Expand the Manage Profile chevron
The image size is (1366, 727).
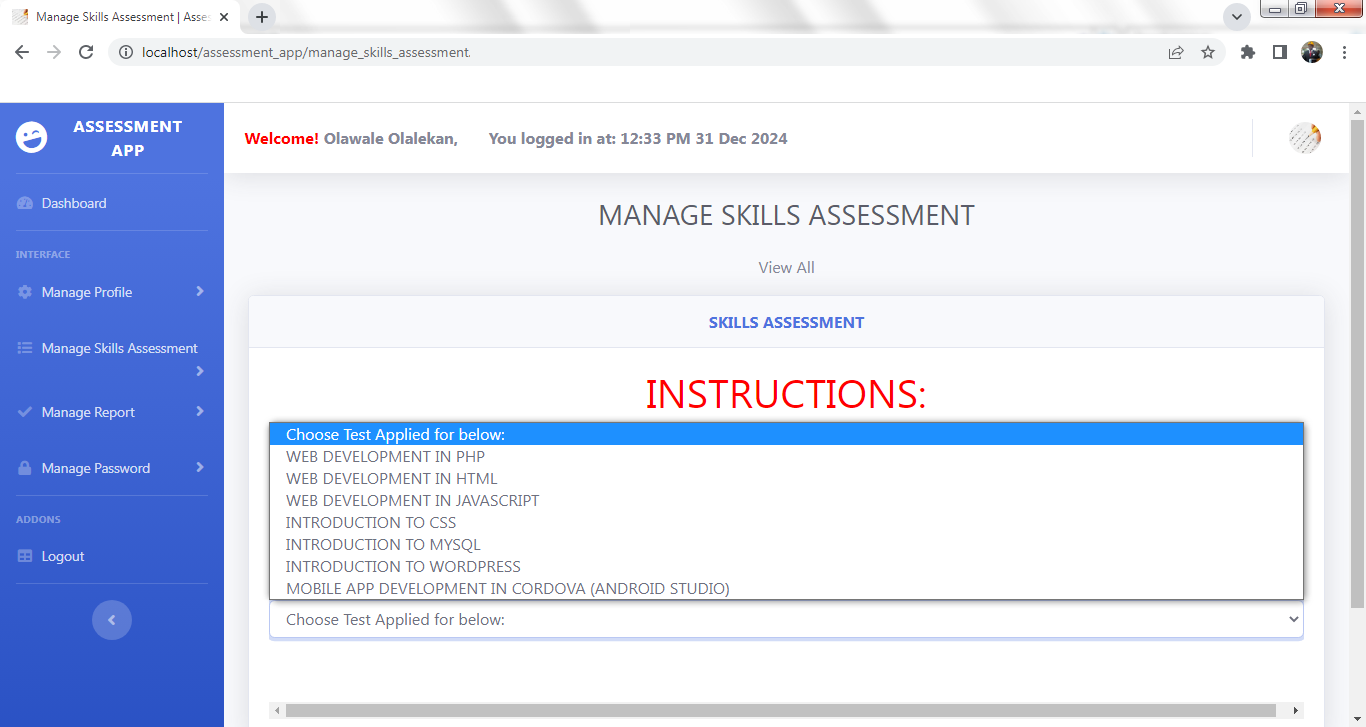pos(200,291)
